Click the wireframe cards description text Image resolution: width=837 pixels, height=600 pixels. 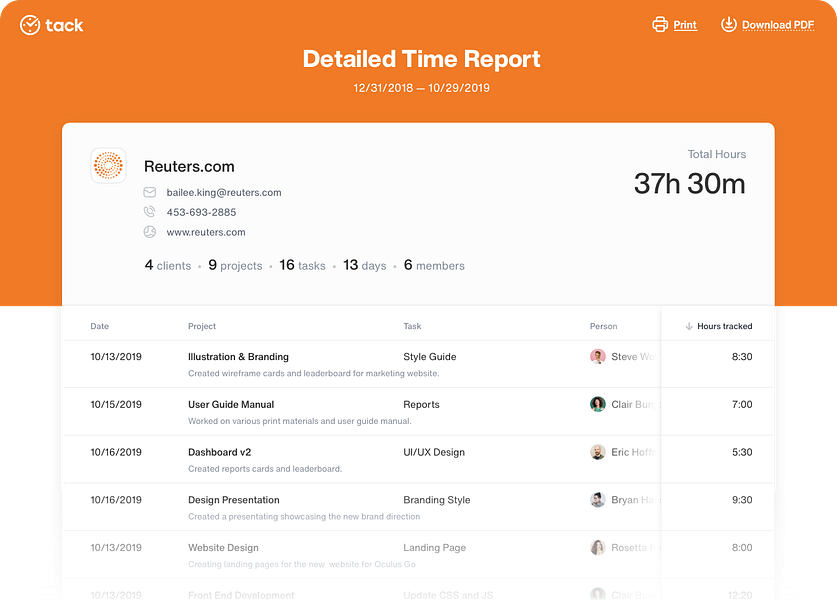tap(313, 374)
